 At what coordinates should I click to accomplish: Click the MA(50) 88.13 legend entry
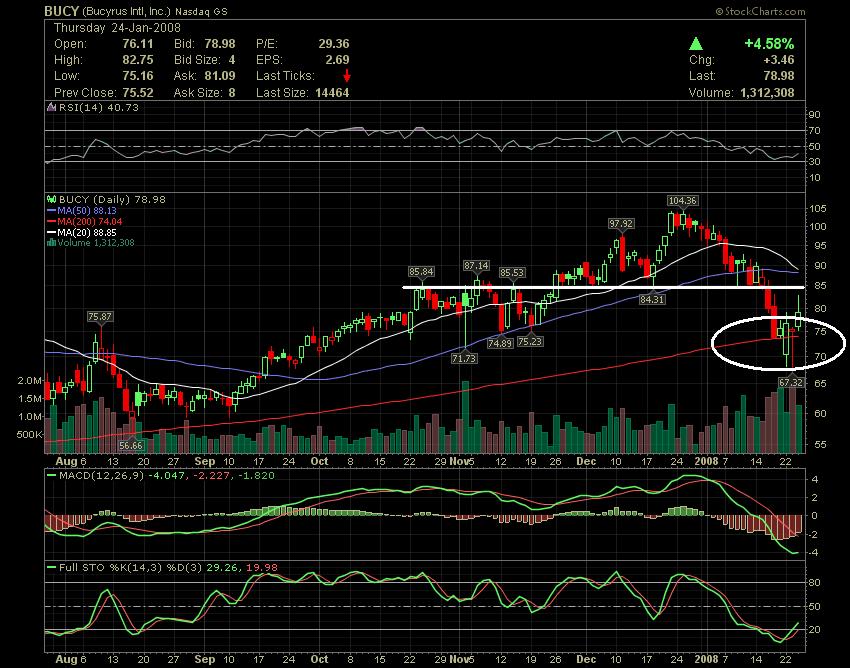(82, 210)
